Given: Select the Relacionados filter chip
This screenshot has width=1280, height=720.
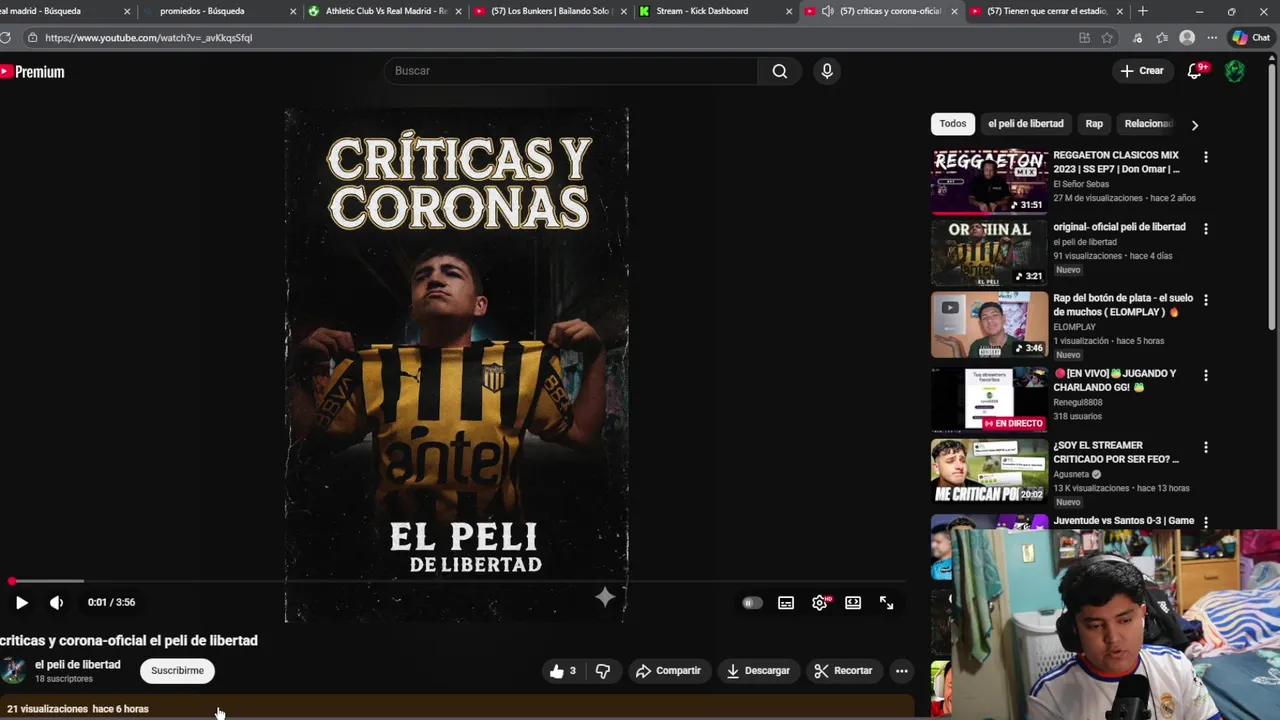Looking at the screenshot, I should pos(1147,124).
